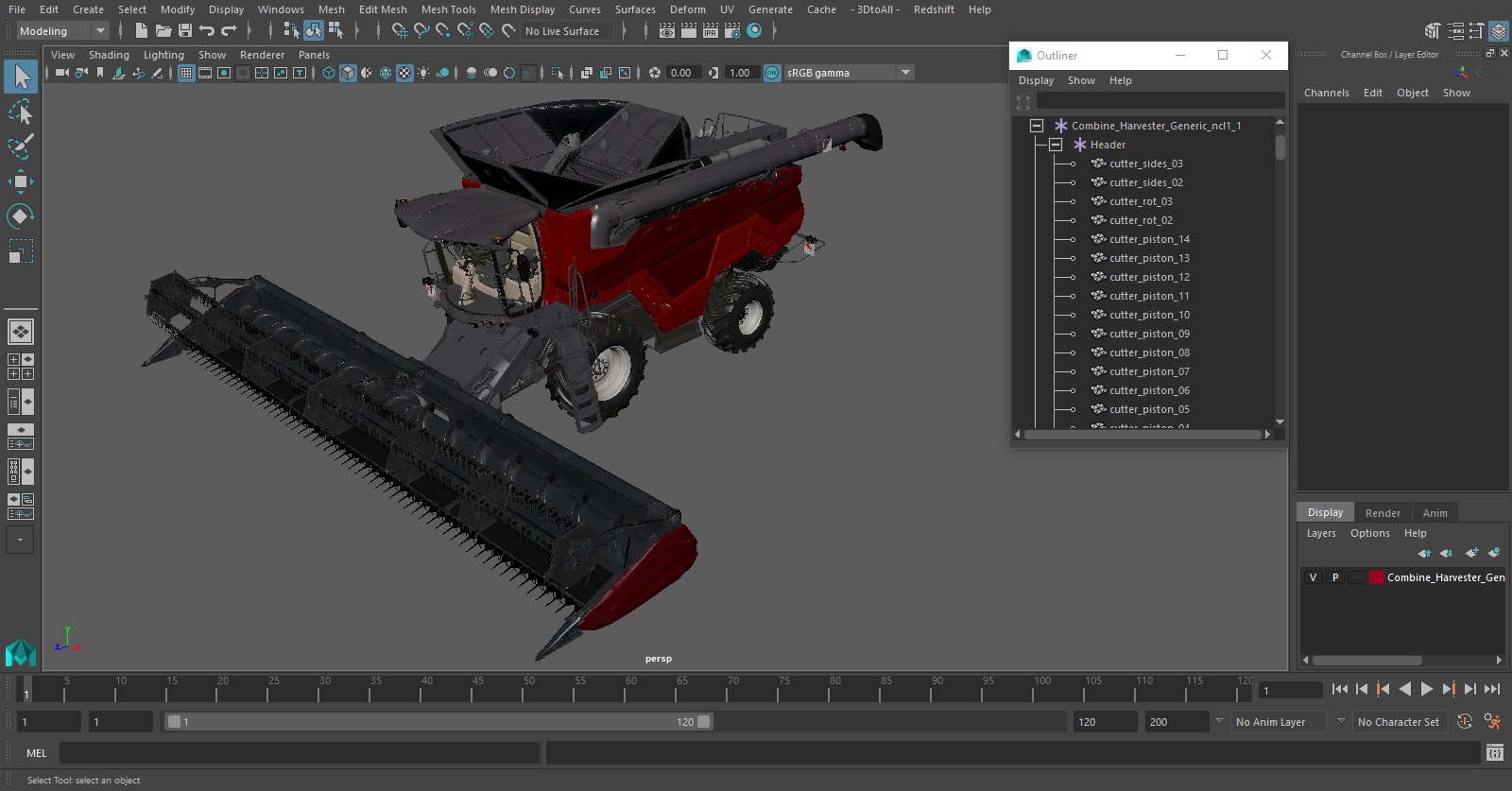Switch to the Render layer tab
Viewport: 1512px width, 791px height.
click(x=1383, y=512)
